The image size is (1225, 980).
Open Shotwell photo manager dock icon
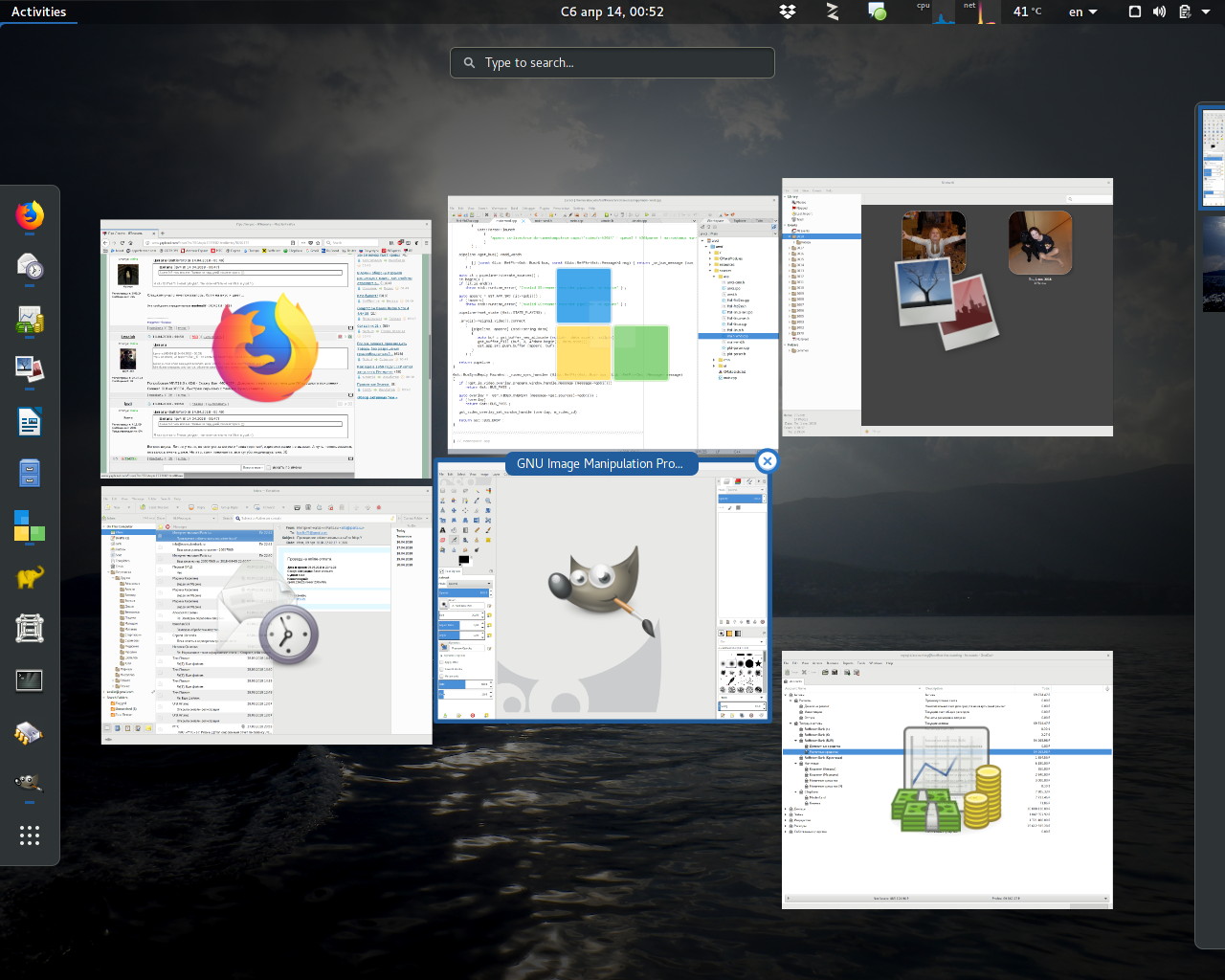point(30,369)
